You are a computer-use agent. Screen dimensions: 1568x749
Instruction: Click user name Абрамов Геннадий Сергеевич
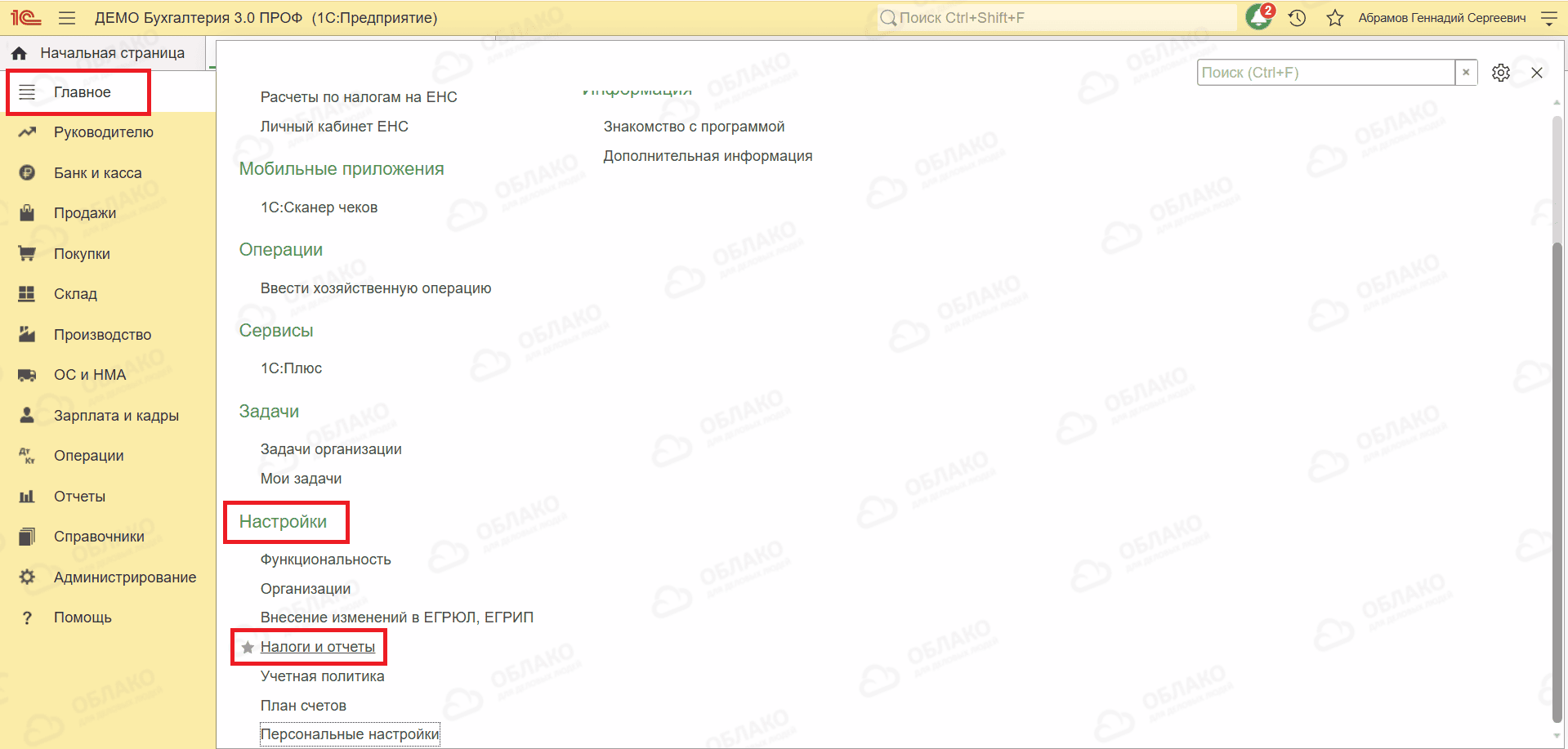[x=1442, y=18]
